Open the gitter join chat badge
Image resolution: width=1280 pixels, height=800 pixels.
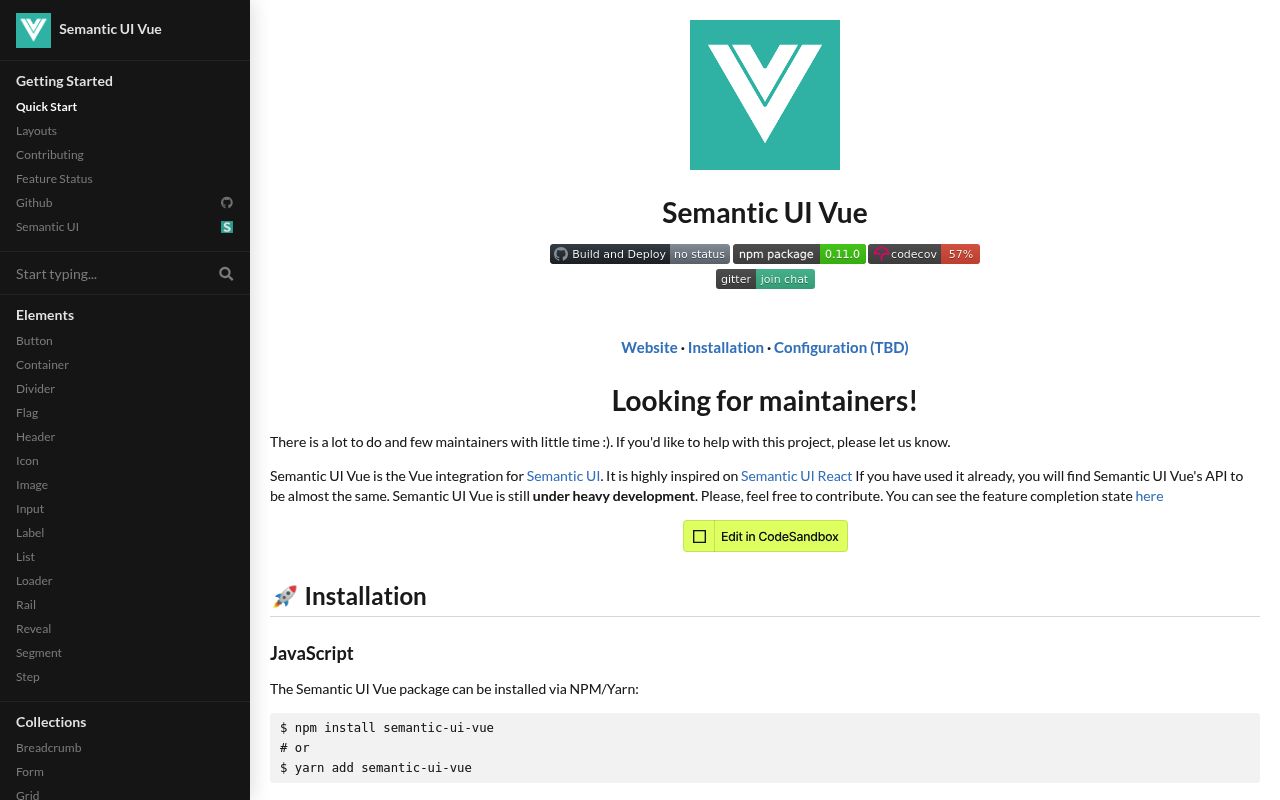click(765, 279)
